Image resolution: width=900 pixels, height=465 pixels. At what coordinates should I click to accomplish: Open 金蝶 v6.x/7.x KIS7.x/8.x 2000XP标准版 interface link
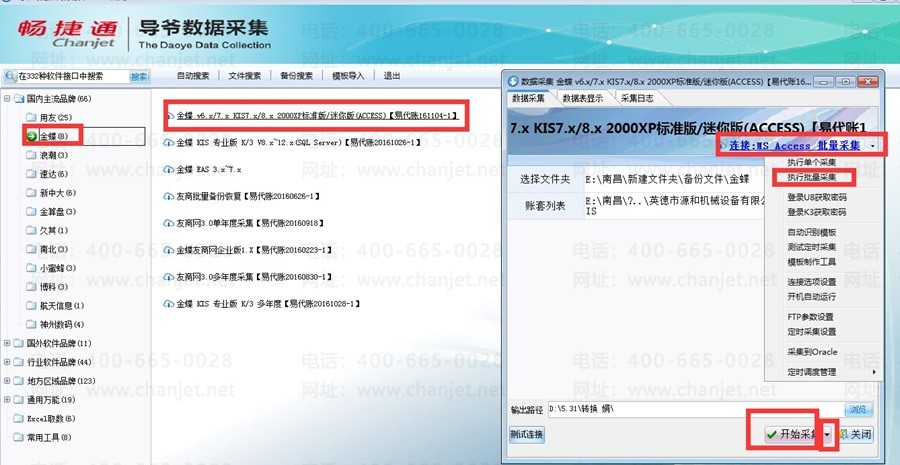[317, 116]
